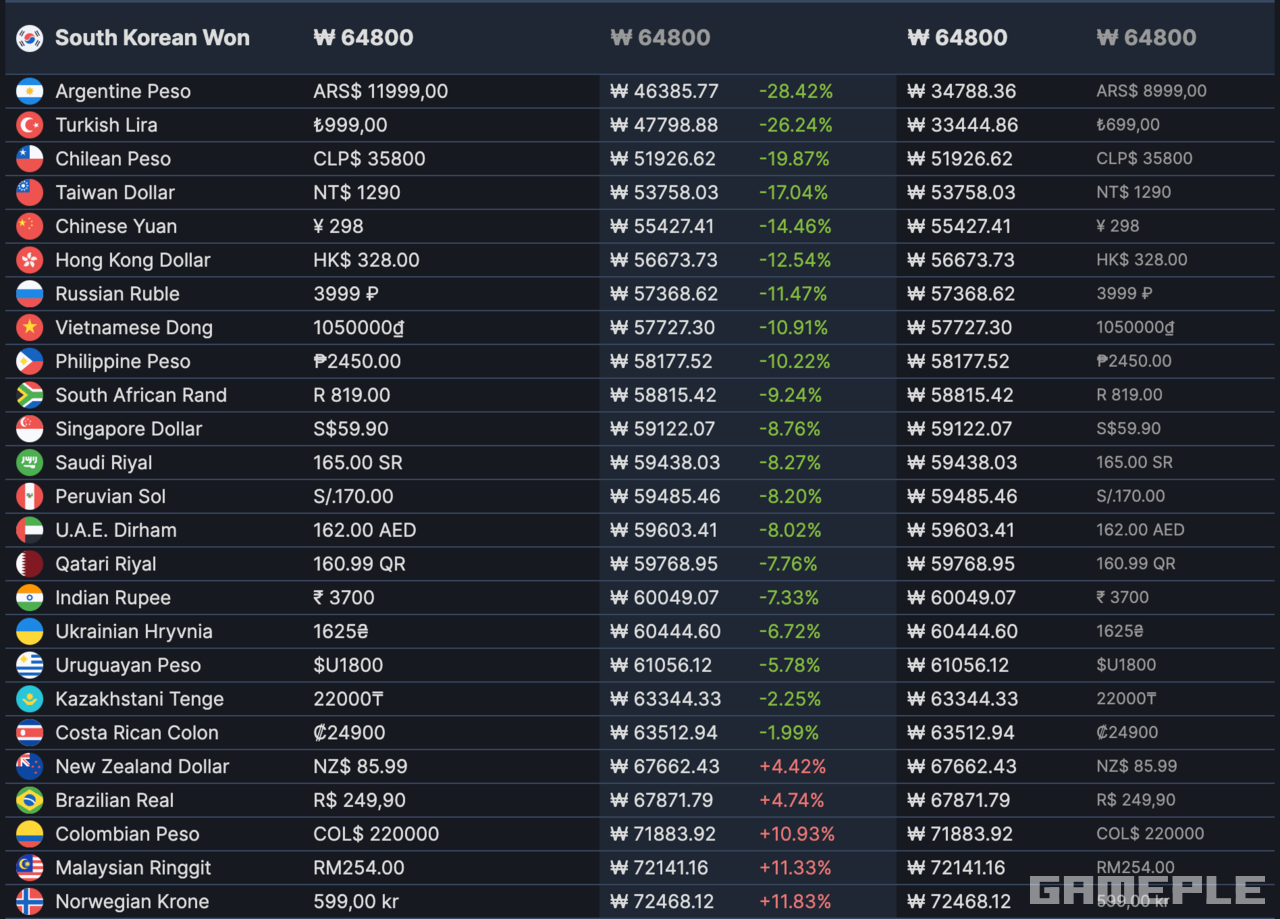1280x919 pixels.
Task: Click the Hong Kong Dollar flag icon
Action: click(30, 260)
